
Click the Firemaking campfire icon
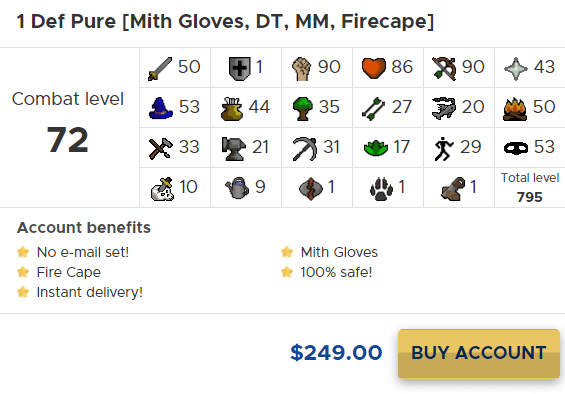[515, 109]
